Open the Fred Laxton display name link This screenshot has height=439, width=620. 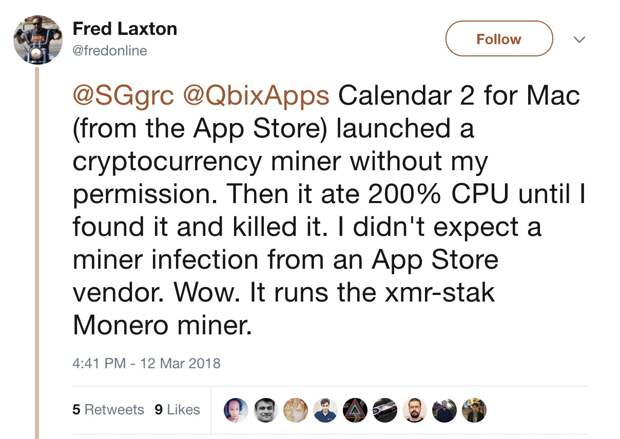(126, 30)
